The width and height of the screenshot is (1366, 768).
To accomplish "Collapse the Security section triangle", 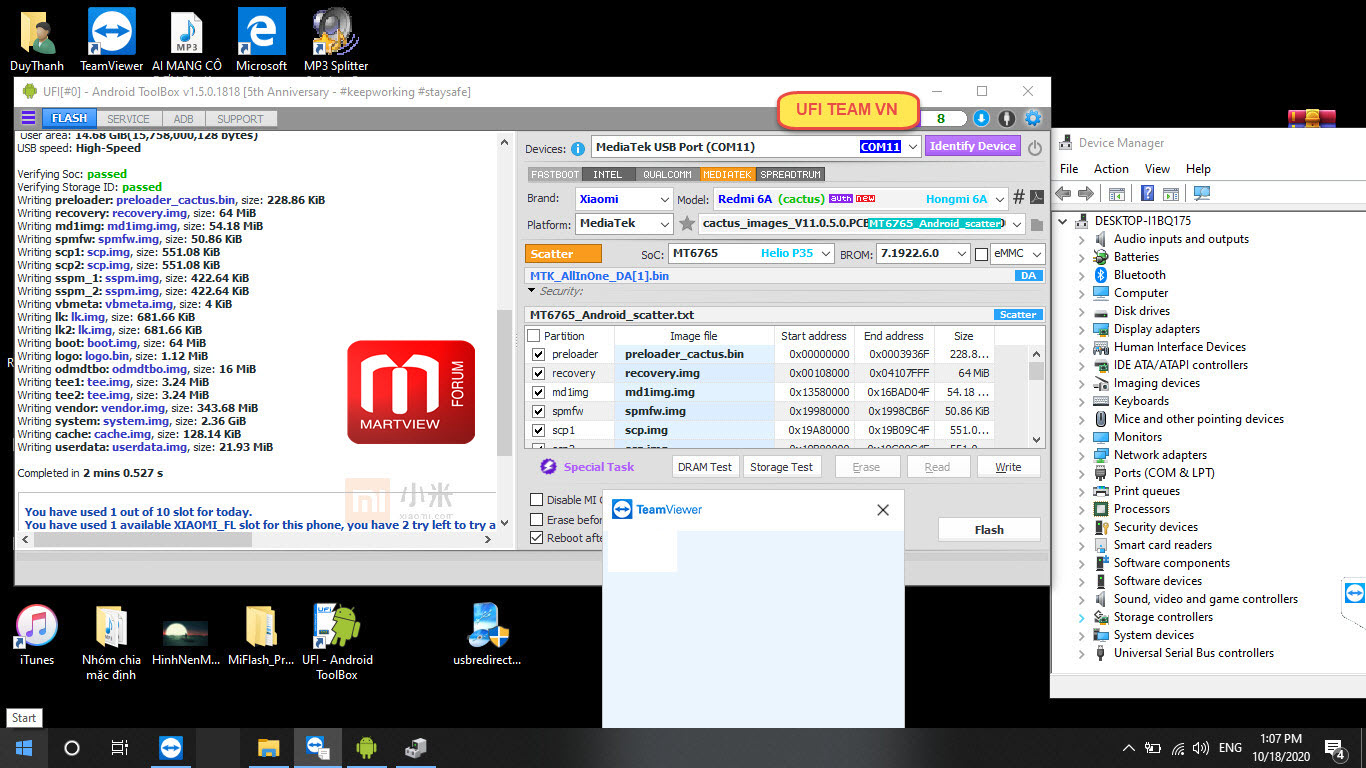I will point(531,291).
